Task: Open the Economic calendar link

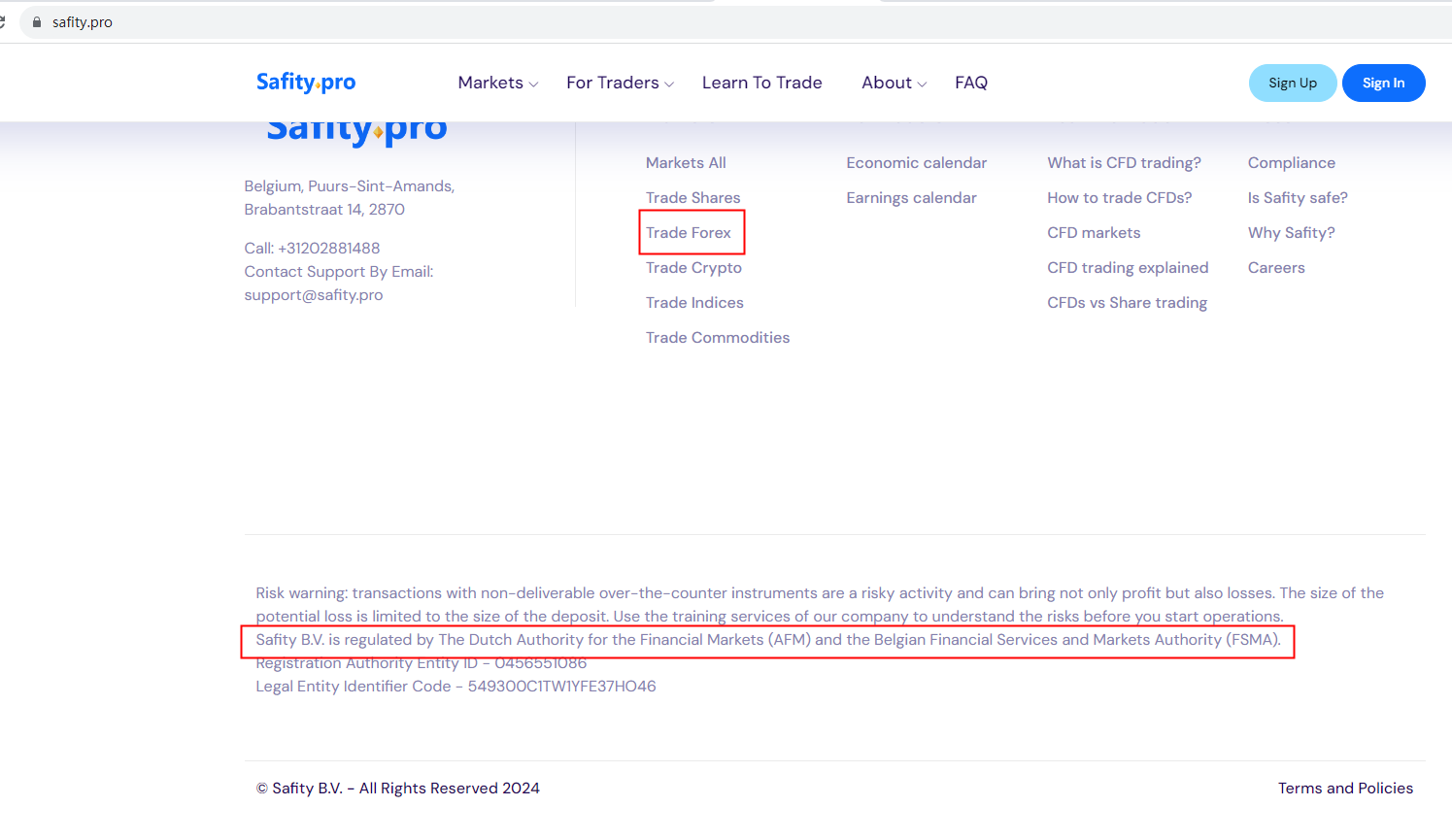Action: pos(917,163)
